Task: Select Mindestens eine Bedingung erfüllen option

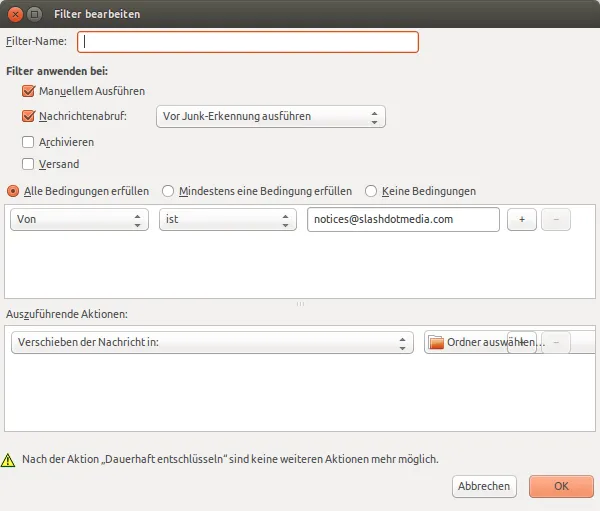Action: (168, 191)
